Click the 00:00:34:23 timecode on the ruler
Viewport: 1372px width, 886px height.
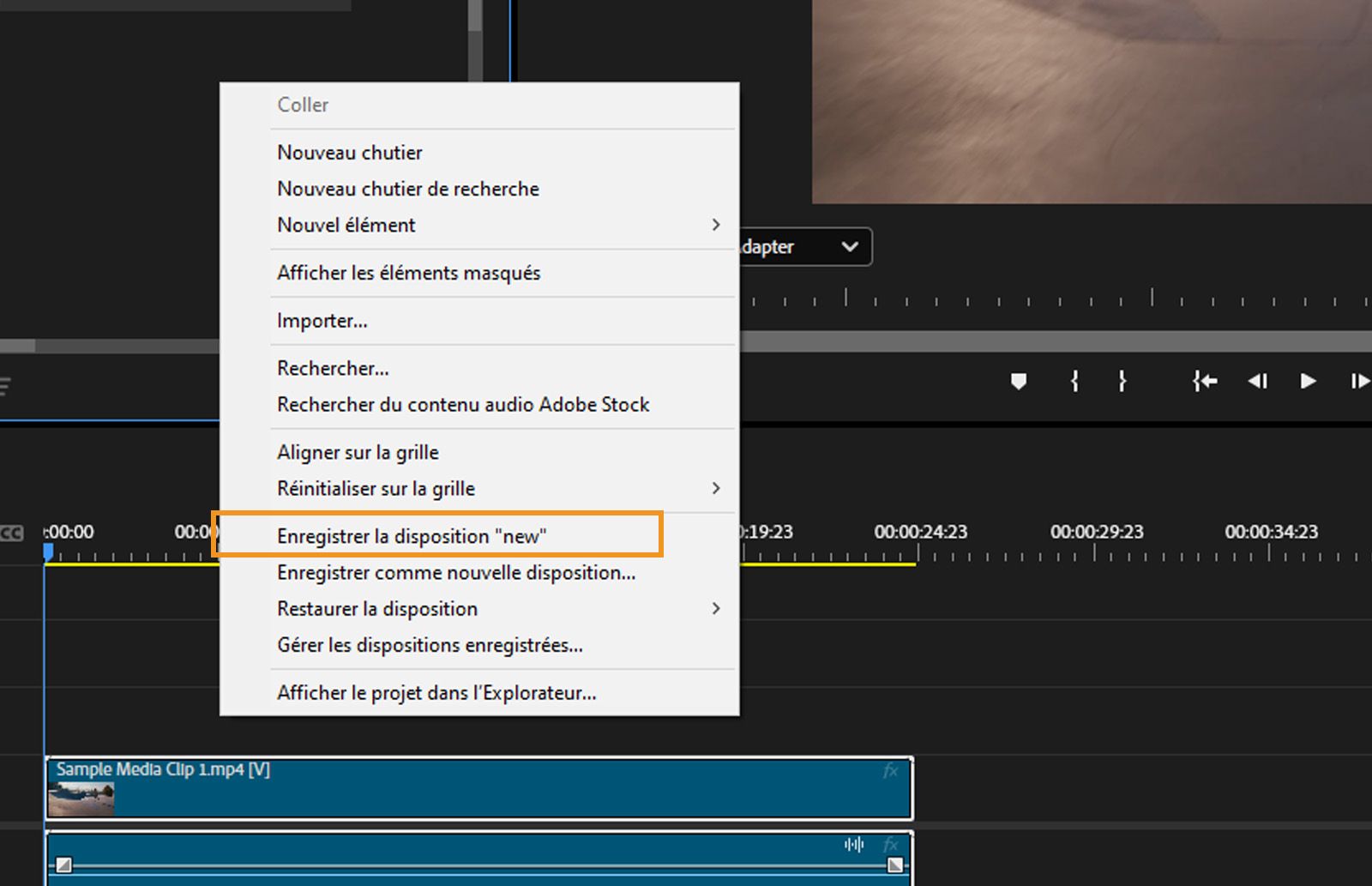(1272, 533)
